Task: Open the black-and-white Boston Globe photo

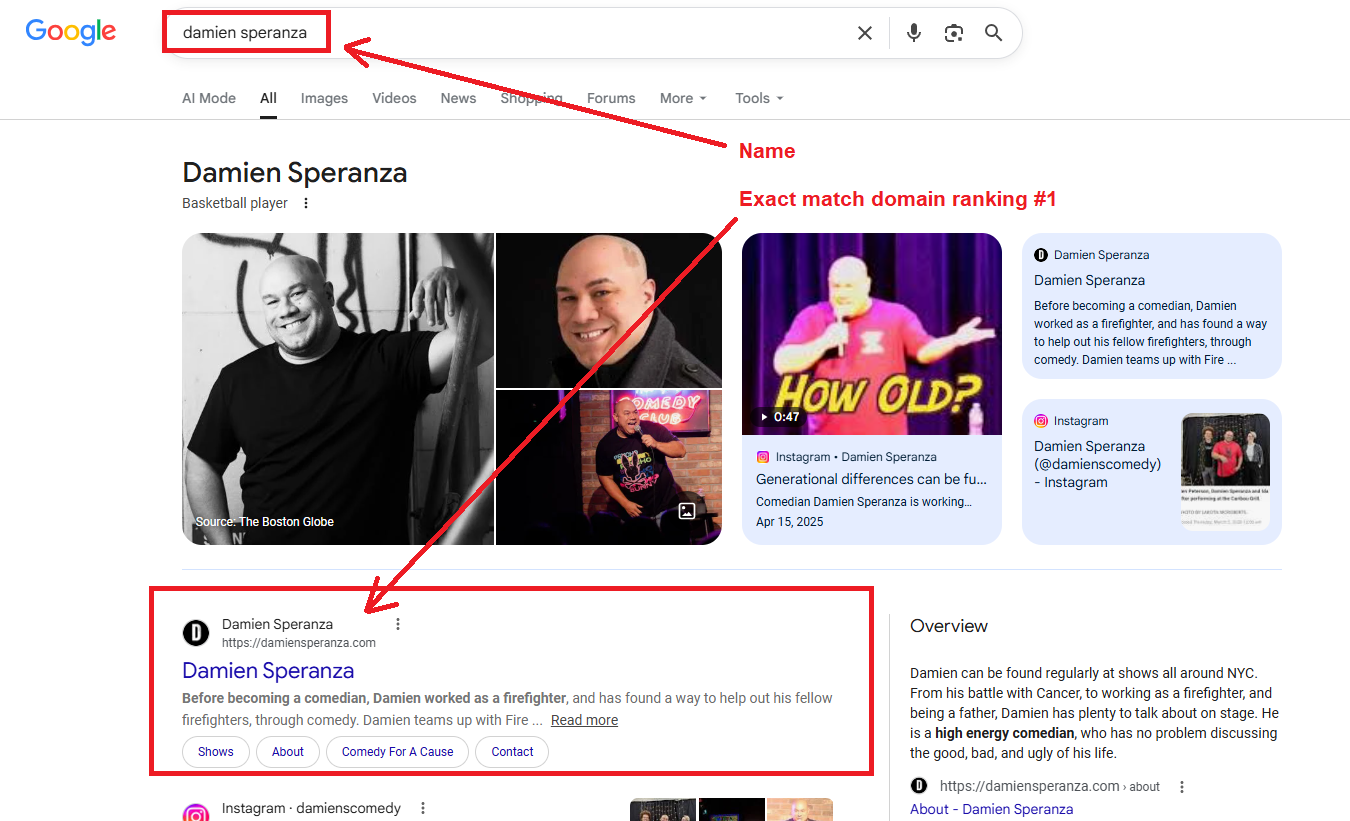Action: click(338, 389)
